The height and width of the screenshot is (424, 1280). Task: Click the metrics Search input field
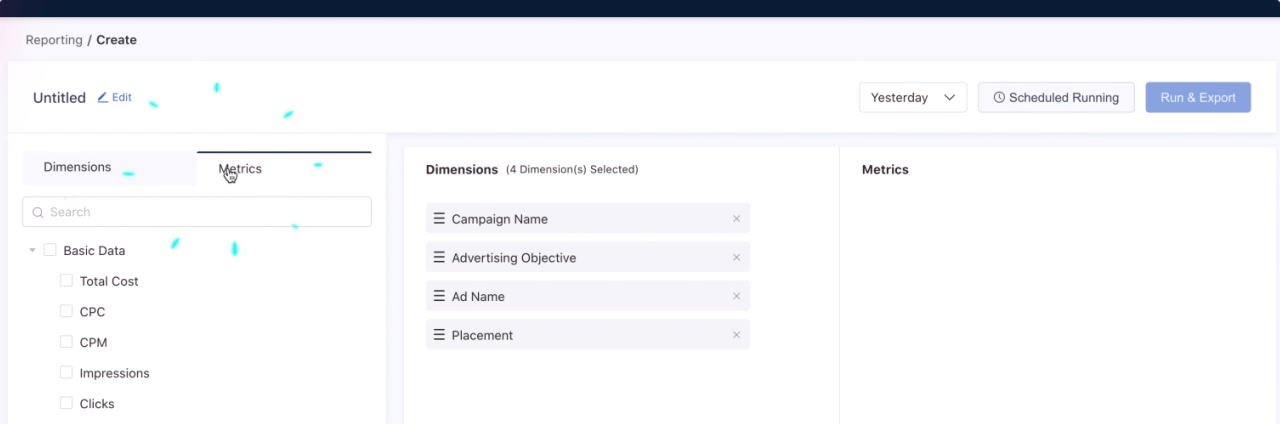(x=197, y=212)
